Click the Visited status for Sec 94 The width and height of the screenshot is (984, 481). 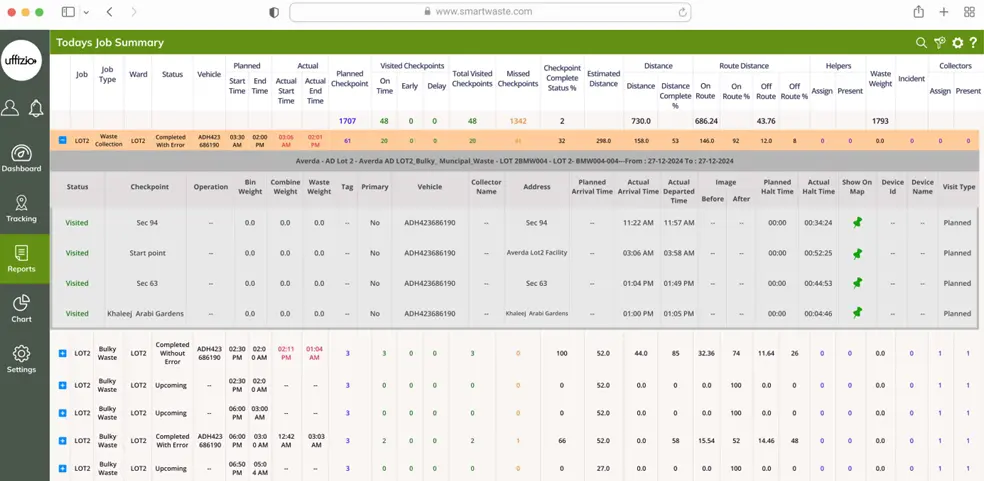pyautogui.click(x=77, y=223)
